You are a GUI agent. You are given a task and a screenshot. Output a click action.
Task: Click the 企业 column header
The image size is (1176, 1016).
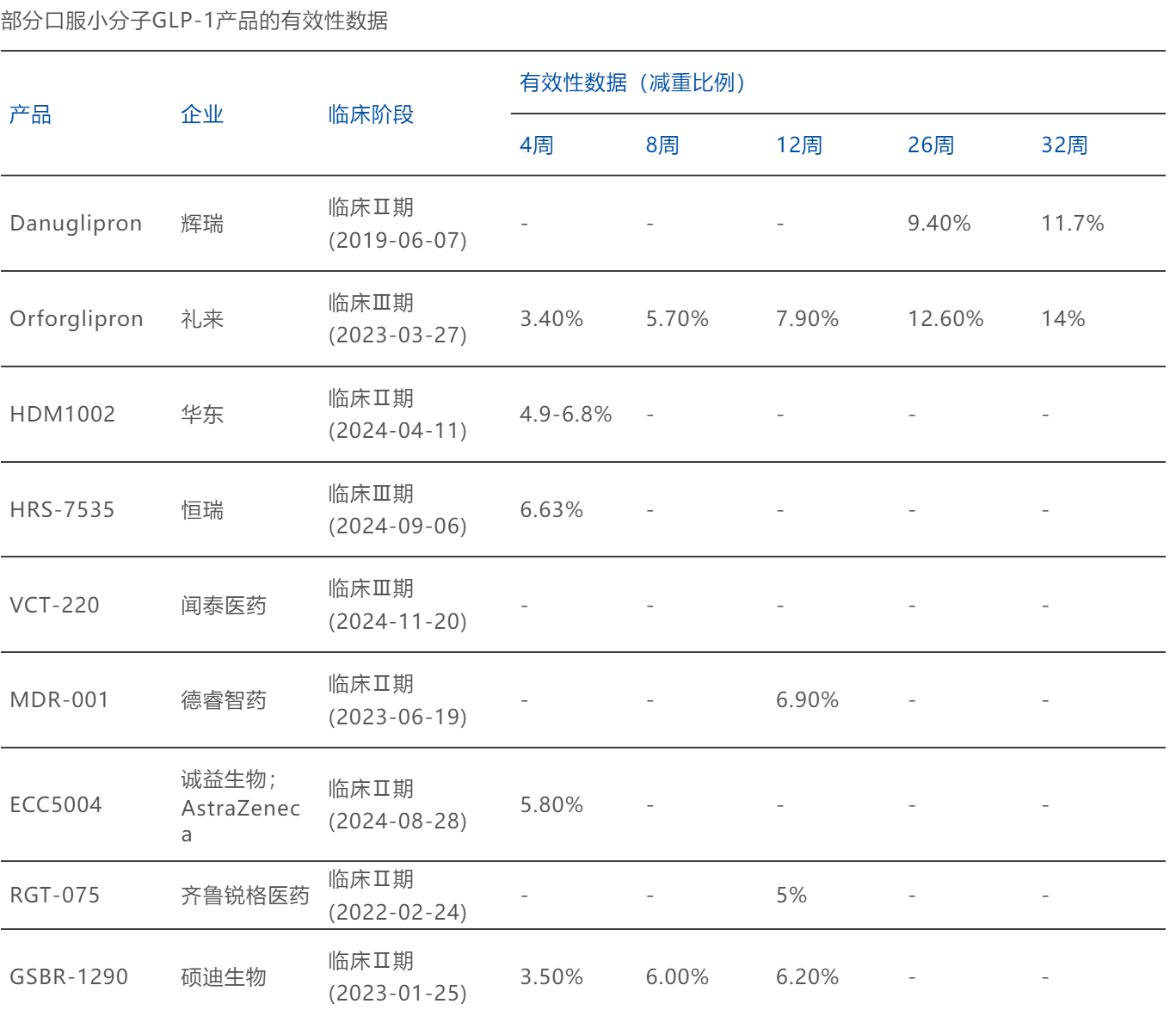pos(202,114)
